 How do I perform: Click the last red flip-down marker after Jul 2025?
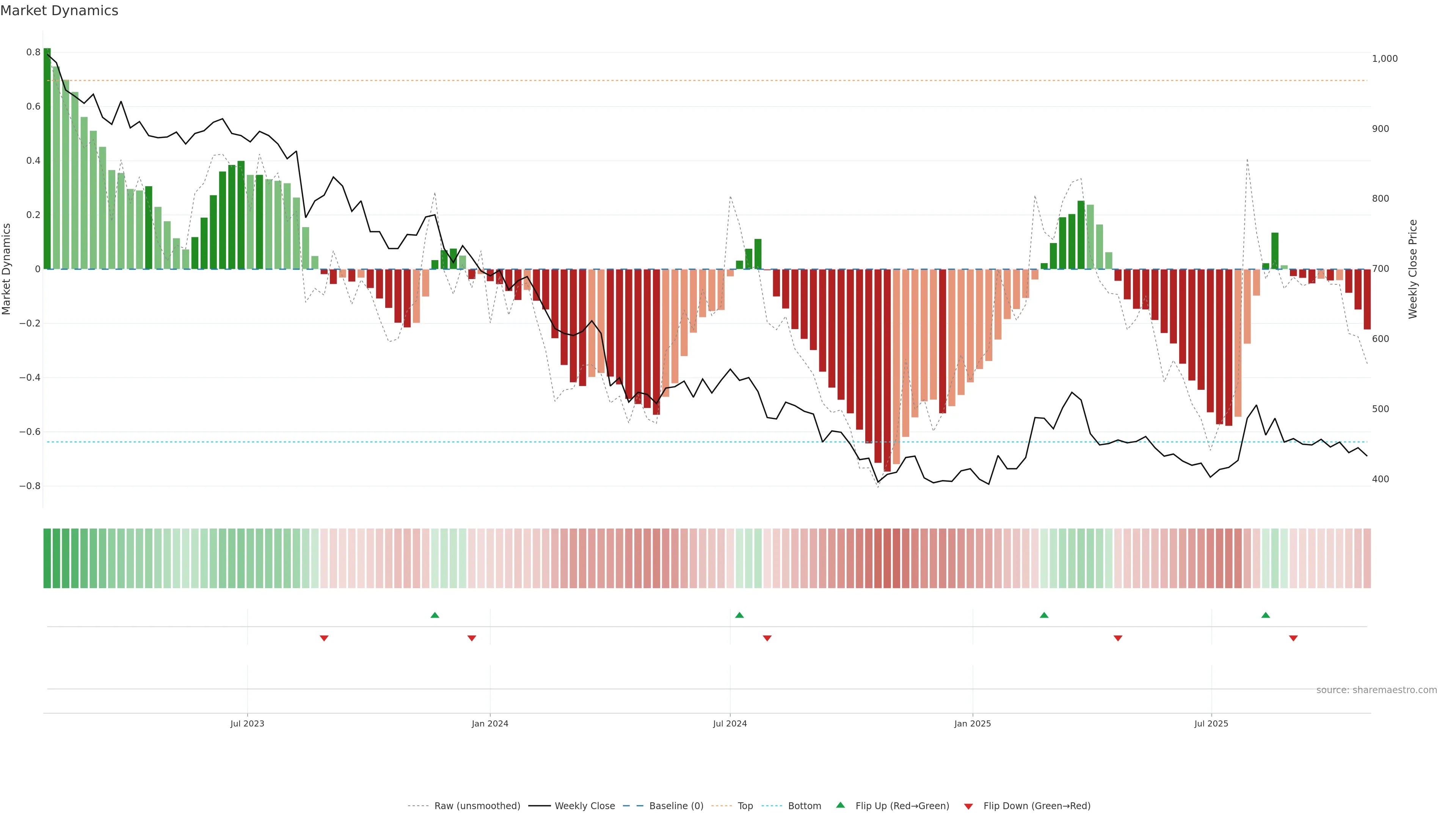click(x=1293, y=638)
